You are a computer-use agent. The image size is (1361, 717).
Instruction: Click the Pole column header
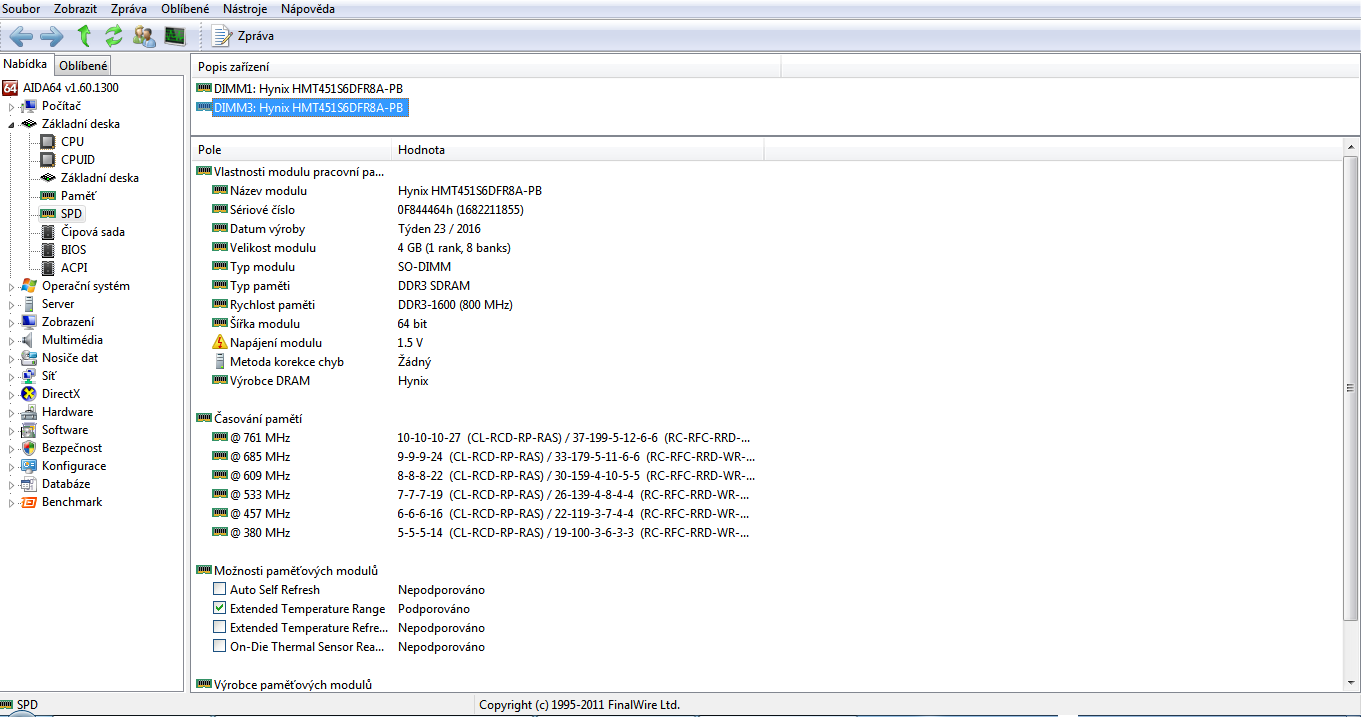291,150
